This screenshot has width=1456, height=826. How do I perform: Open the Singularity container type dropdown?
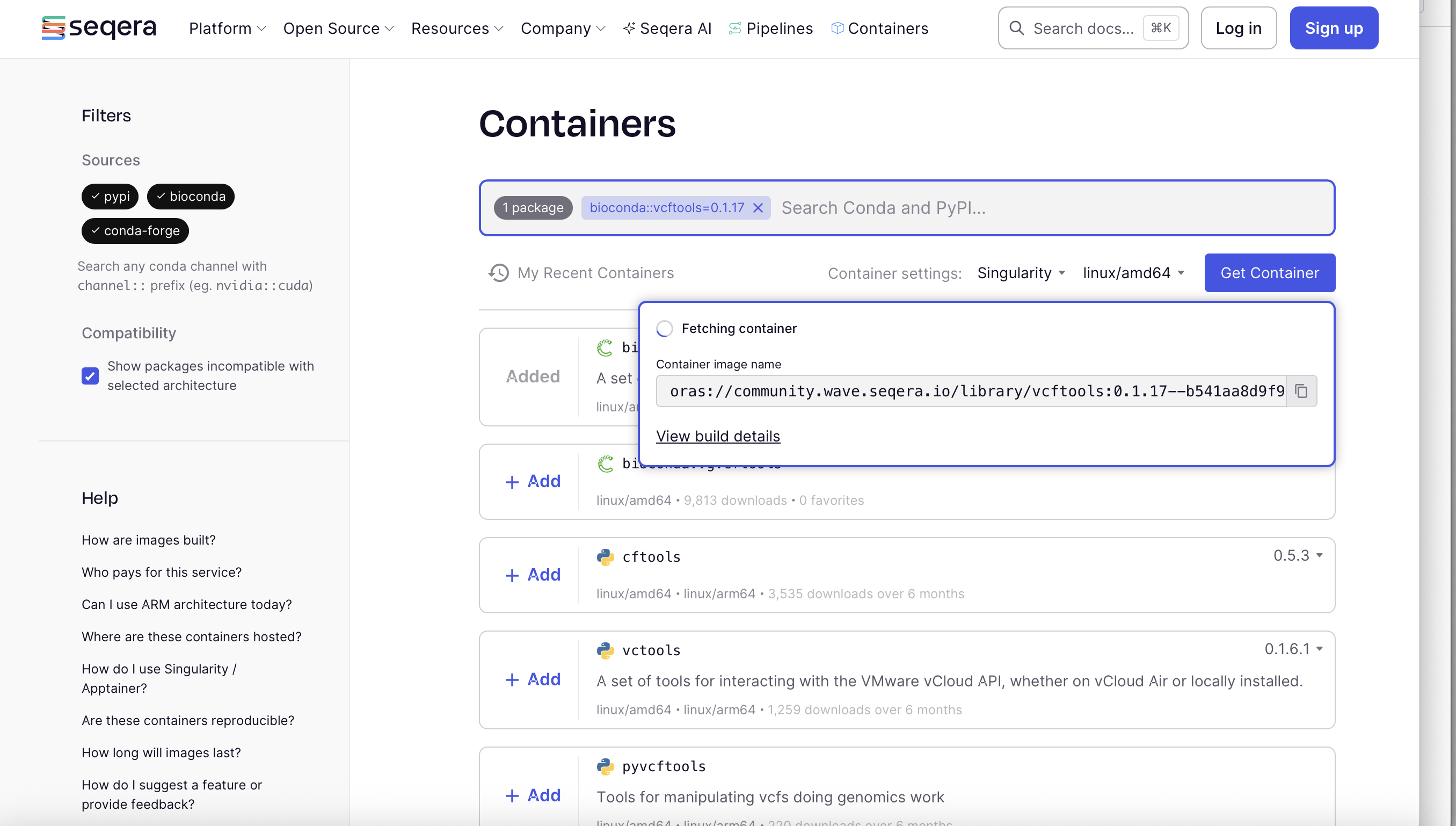pyautogui.click(x=1021, y=273)
